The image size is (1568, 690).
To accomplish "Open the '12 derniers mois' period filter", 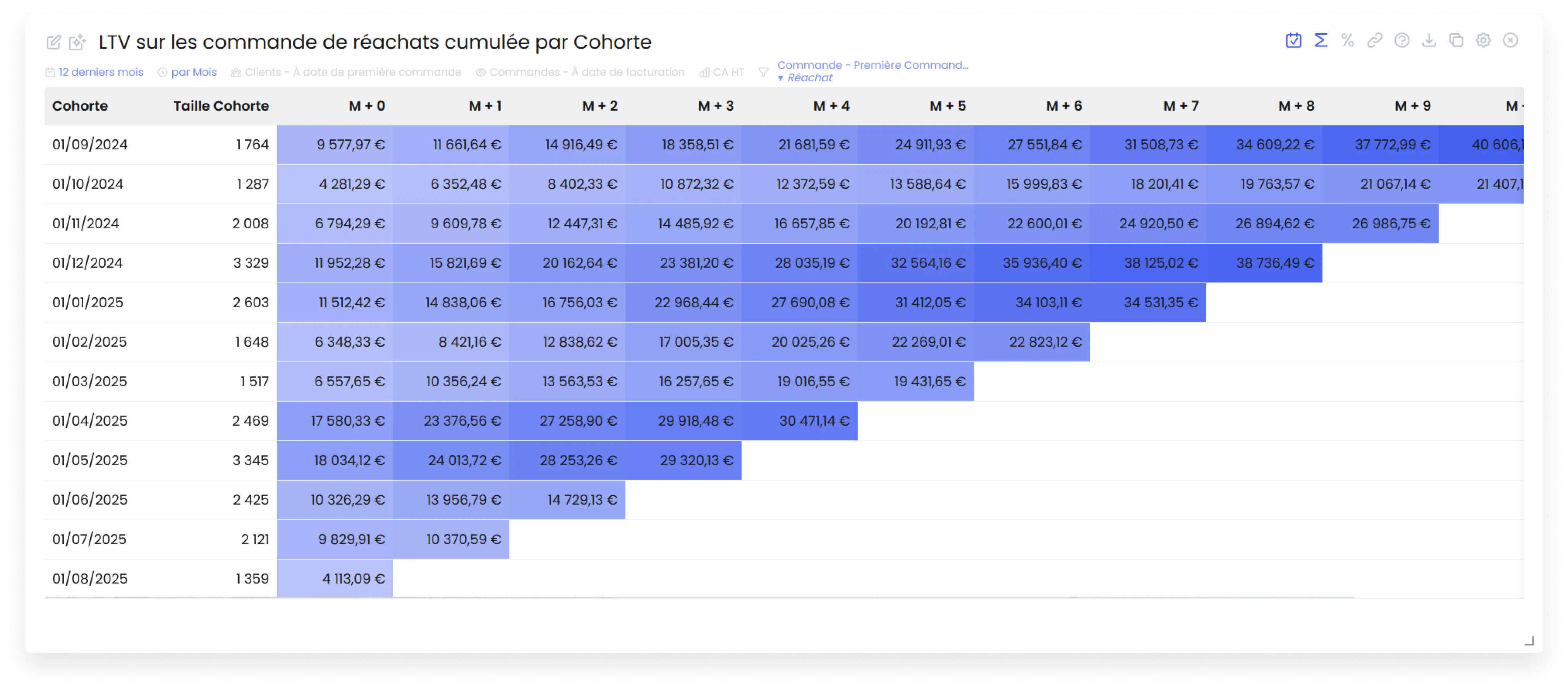I will 94,72.
